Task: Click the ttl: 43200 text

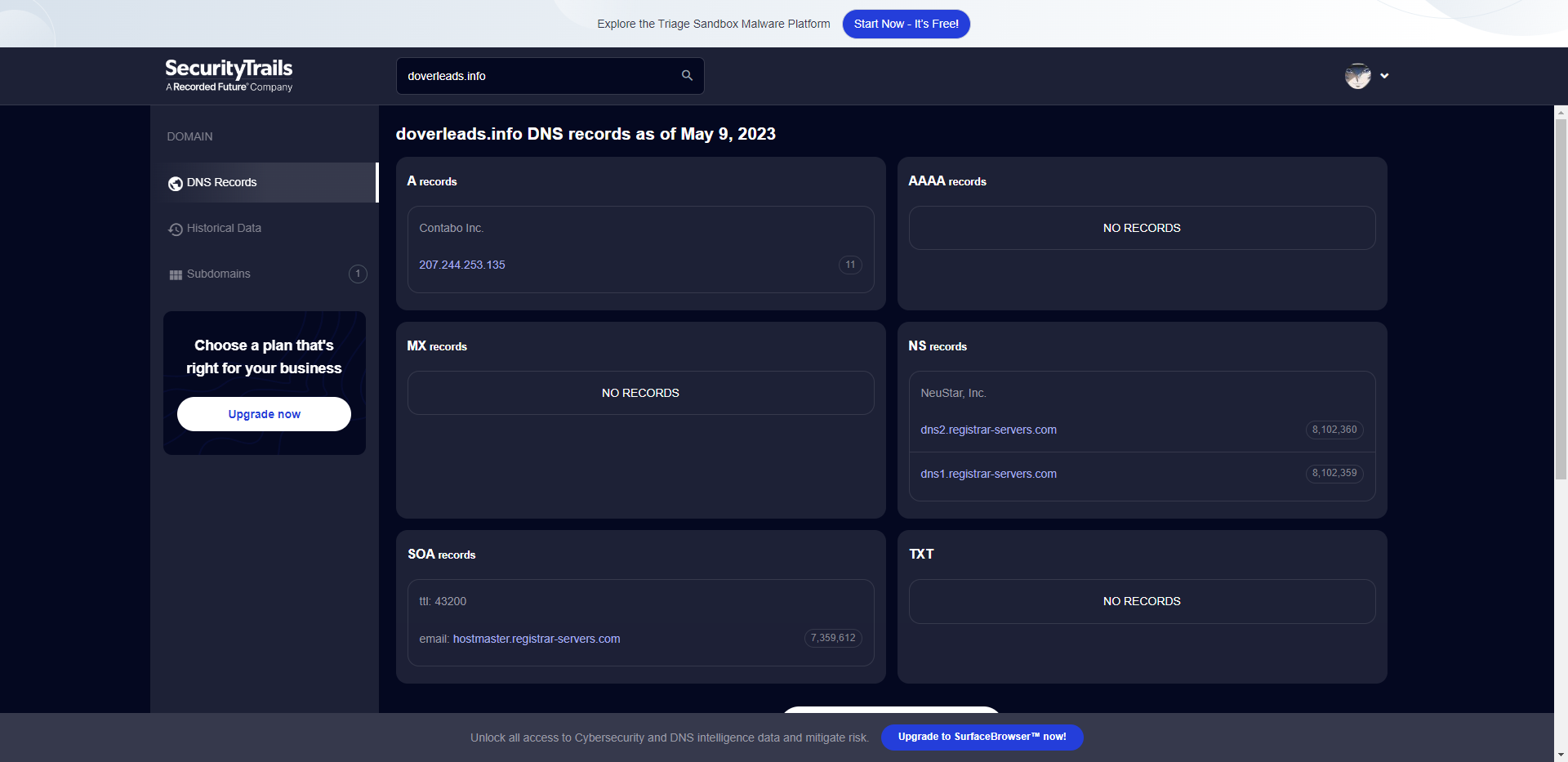Action: pos(443,601)
